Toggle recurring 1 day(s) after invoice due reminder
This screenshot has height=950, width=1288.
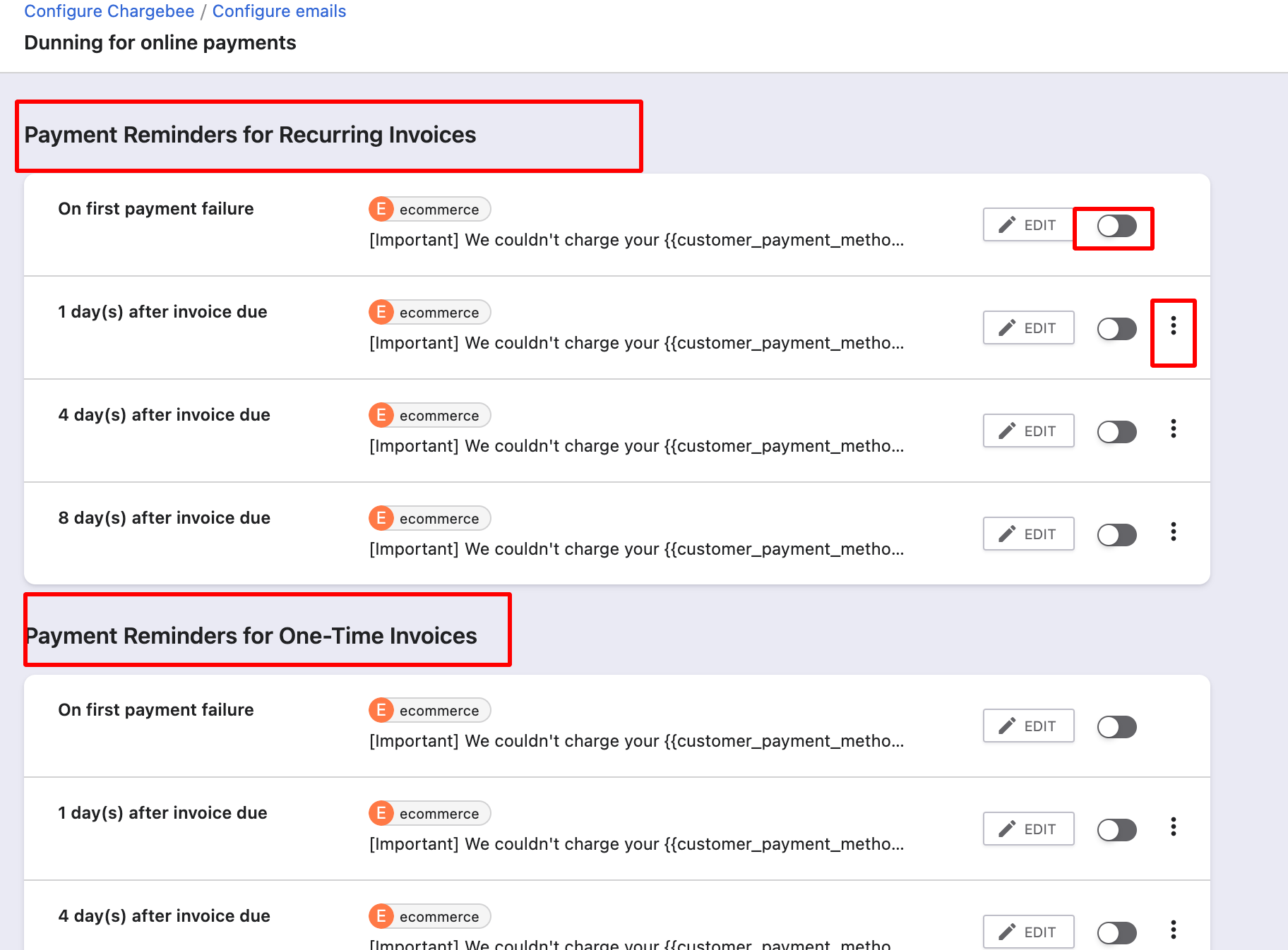click(1116, 329)
